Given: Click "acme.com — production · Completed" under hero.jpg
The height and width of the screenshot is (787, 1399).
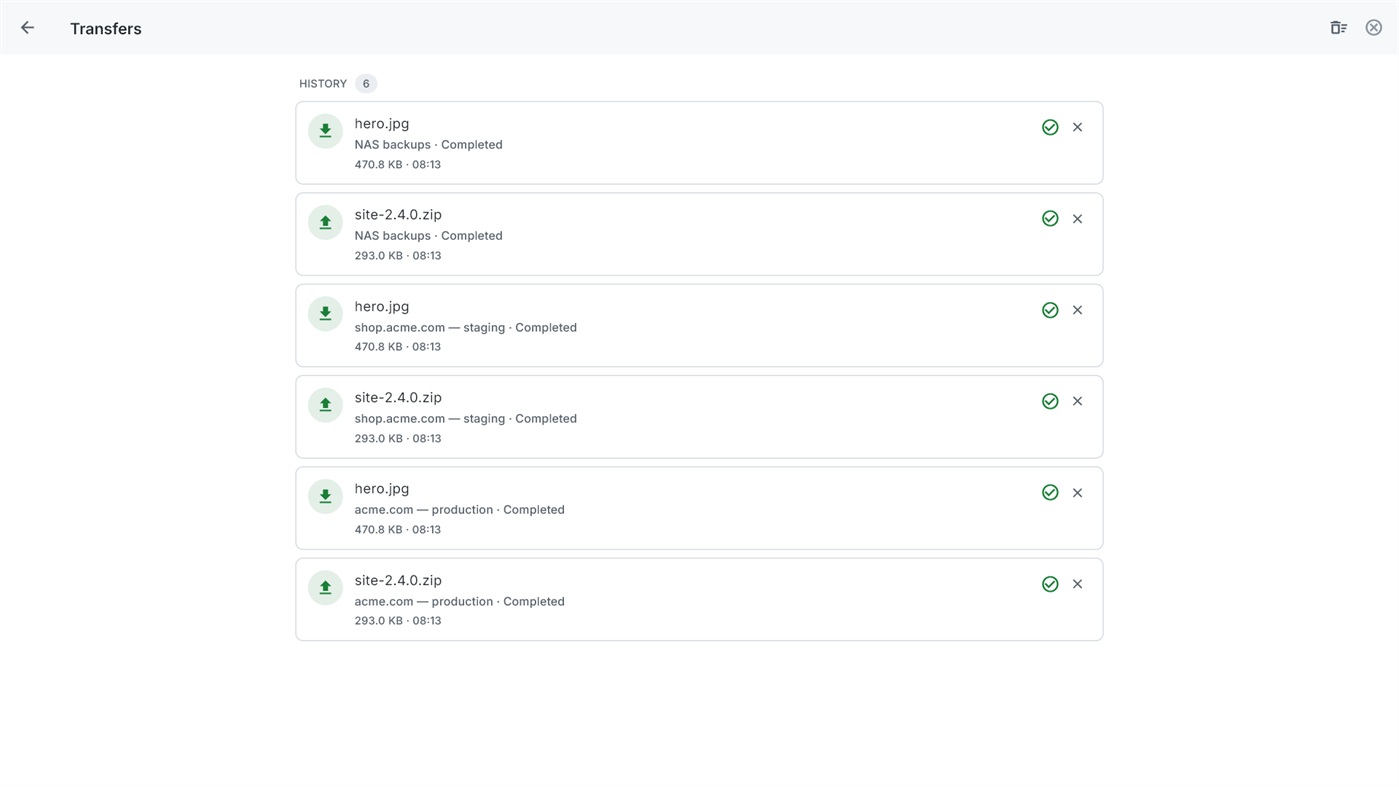Looking at the screenshot, I should coord(459,510).
